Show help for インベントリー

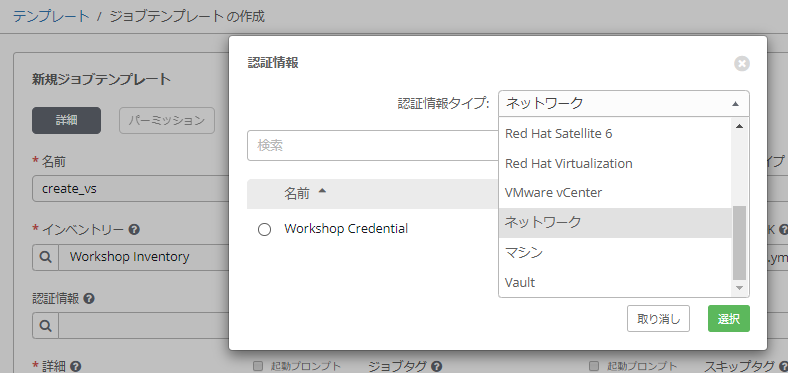pyautogui.click(x=134, y=230)
